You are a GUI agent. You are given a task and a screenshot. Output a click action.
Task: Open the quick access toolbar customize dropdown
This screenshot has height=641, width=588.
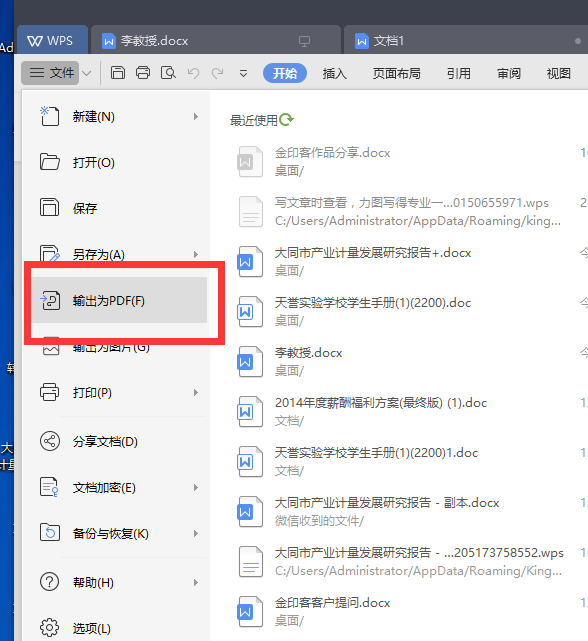pos(243,74)
